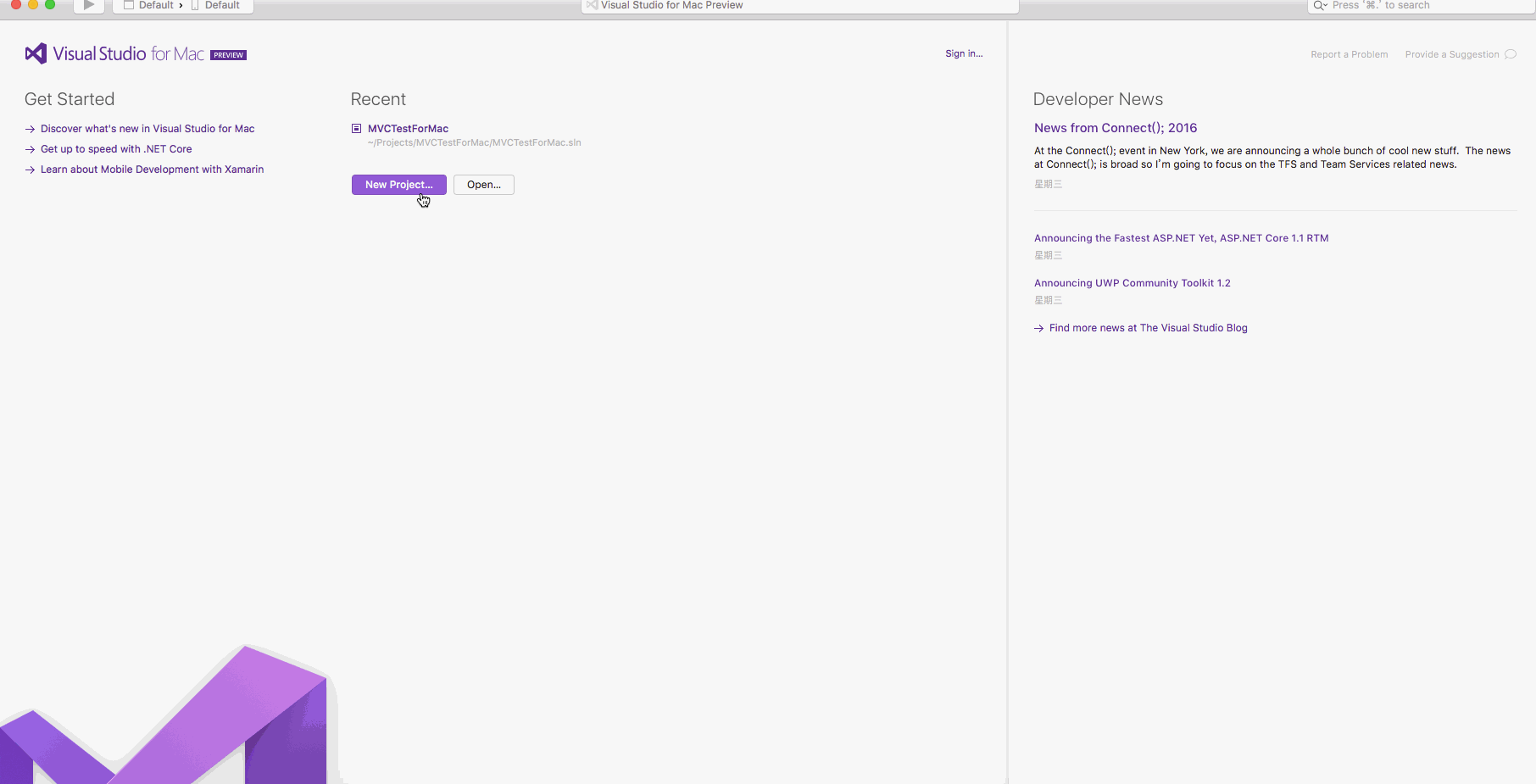Open the ASP.NET Core 1.1 RTM announcement
The image size is (1536, 784).
point(1182,238)
